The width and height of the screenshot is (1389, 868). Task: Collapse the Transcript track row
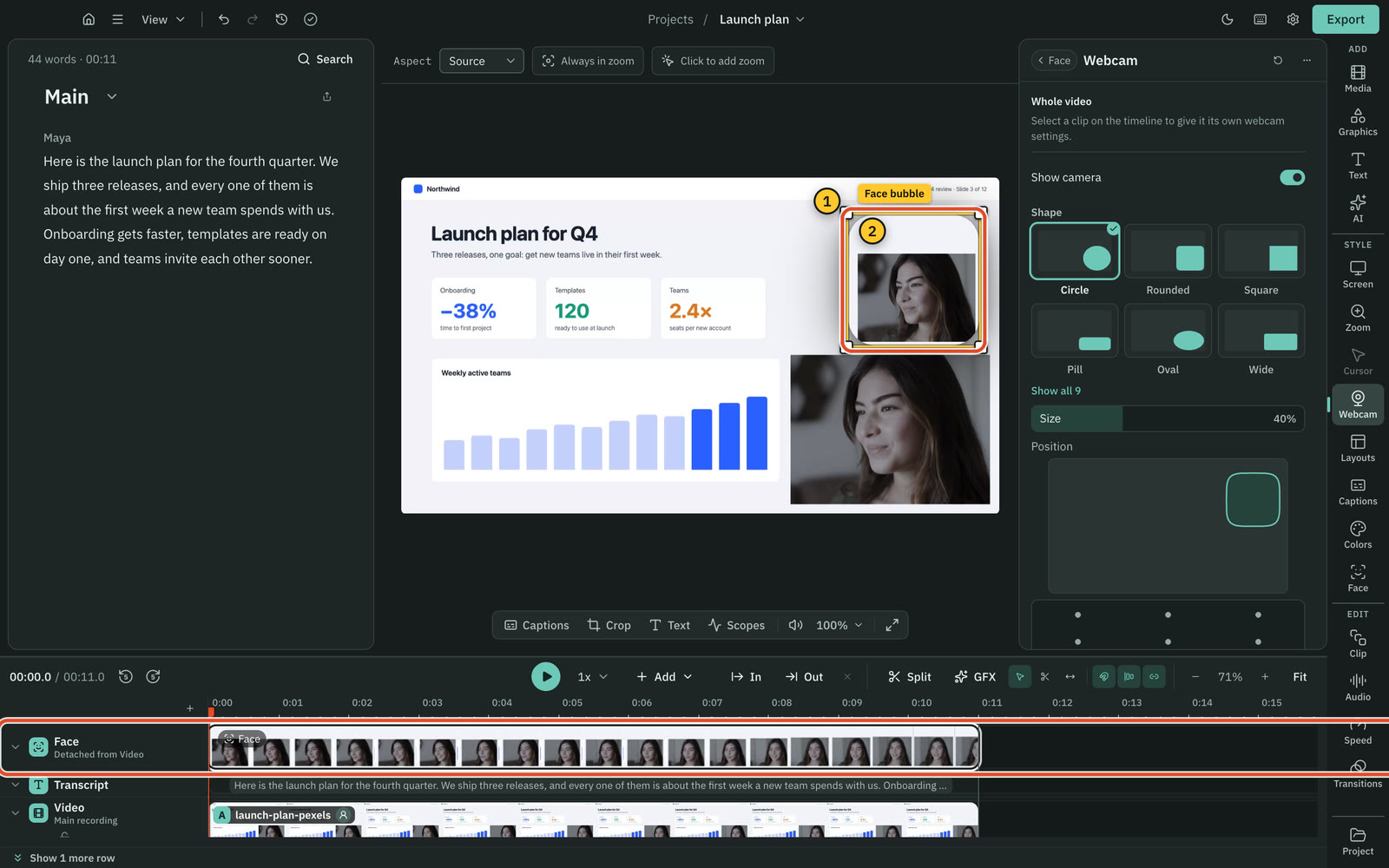(15, 786)
